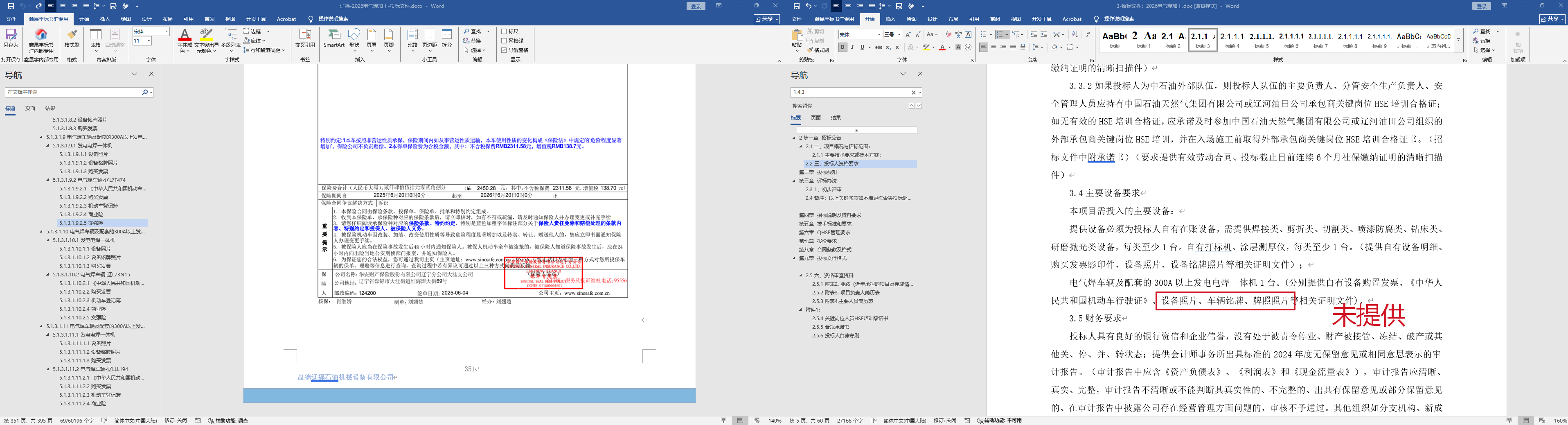1568x425 pixels.
Task: Switch to 页面 tab in left navigation pane
Action: (x=30, y=109)
